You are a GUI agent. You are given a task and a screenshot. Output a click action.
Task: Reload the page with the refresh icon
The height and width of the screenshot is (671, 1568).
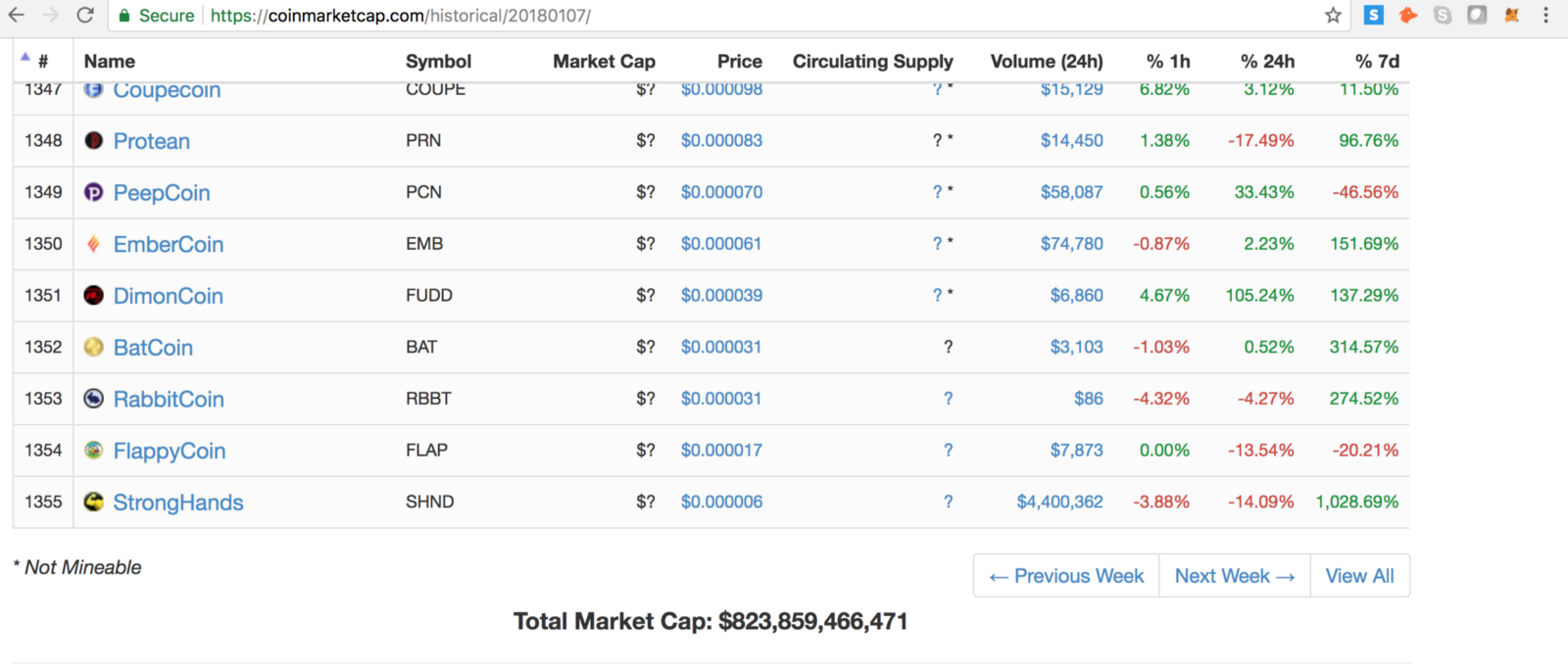pyautogui.click(x=85, y=15)
